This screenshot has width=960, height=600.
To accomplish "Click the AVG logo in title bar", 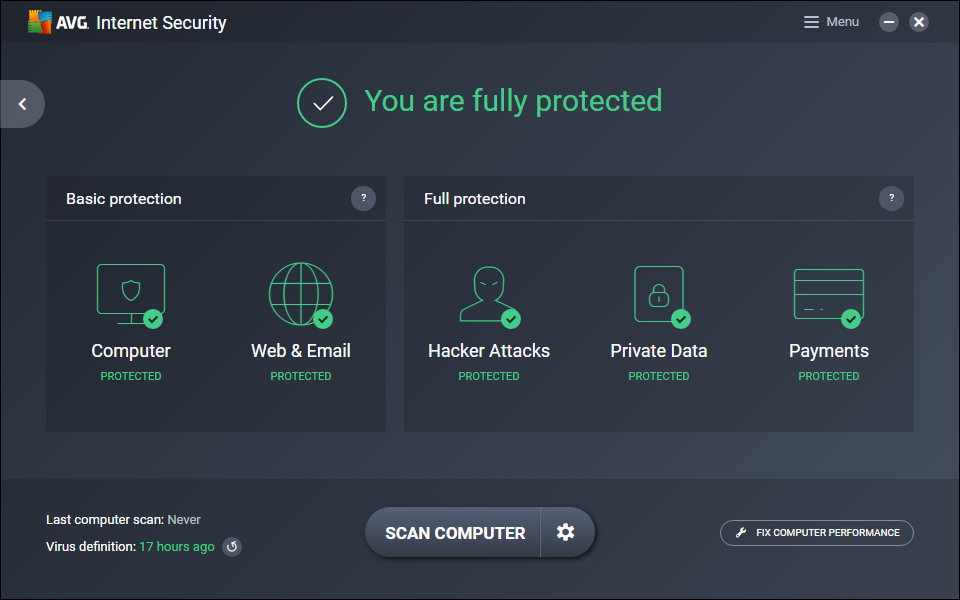I will (40, 22).
